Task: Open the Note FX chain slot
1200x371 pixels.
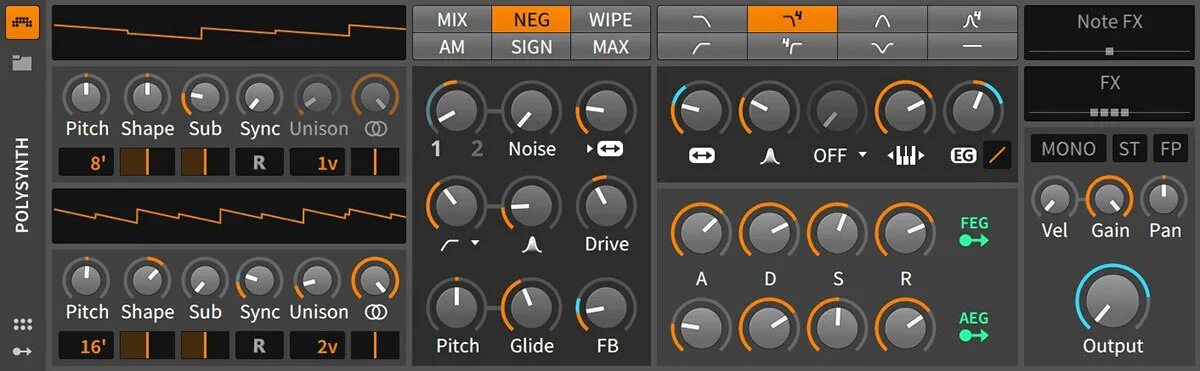Action: (x=1109, y=32)
